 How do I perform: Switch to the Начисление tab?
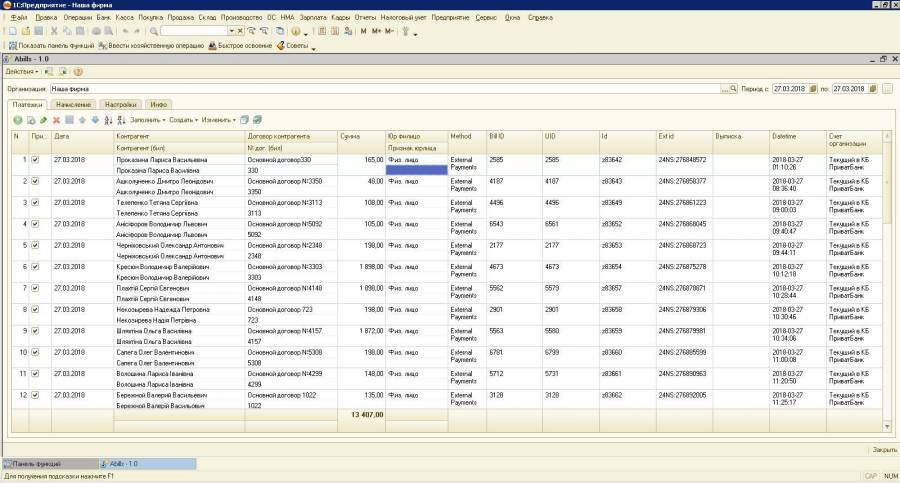coord(73,105)
